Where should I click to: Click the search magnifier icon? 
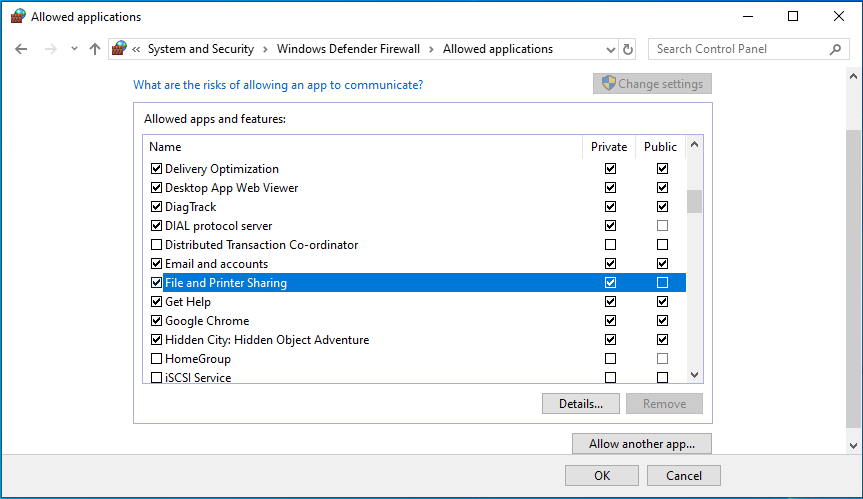click(836, 49)
